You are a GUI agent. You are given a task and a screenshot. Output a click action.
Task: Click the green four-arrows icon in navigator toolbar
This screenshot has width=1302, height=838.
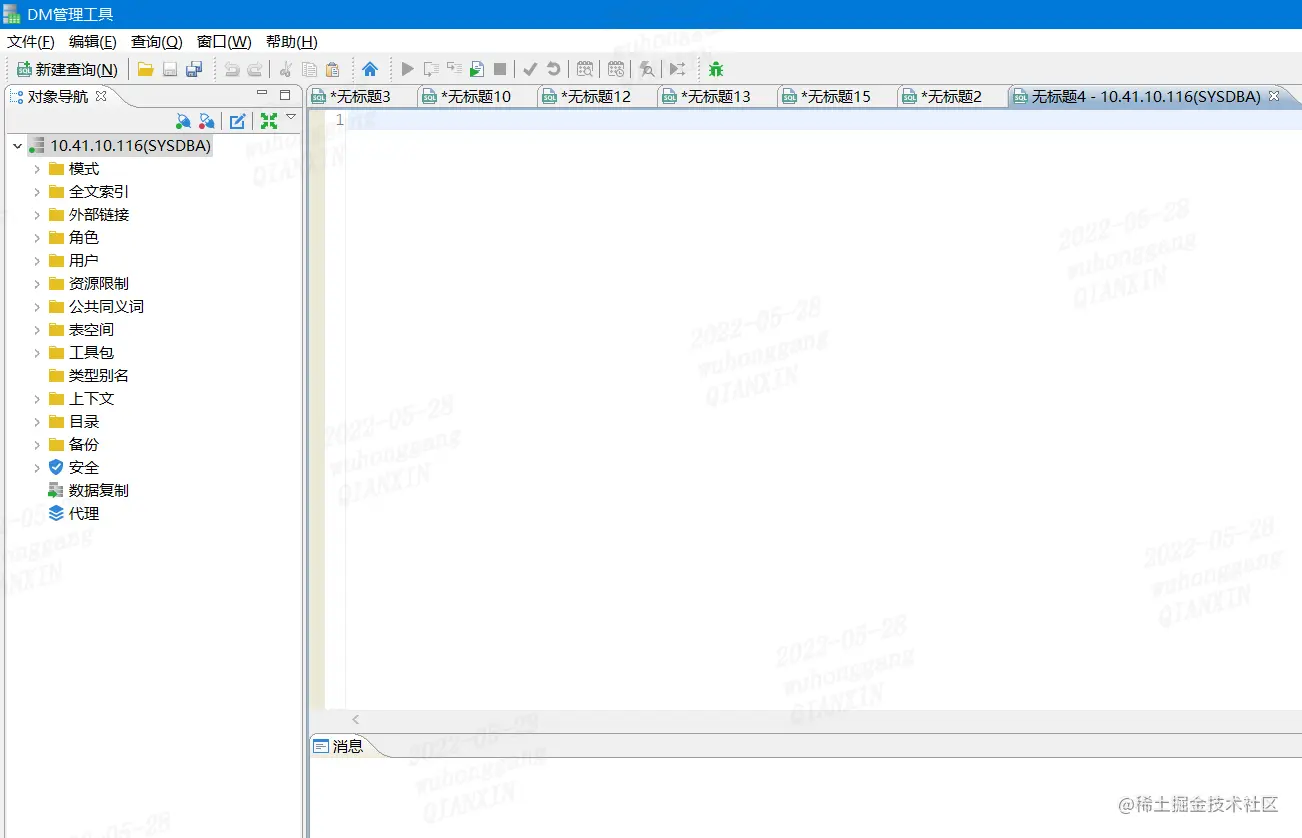(x=268, y=121)
